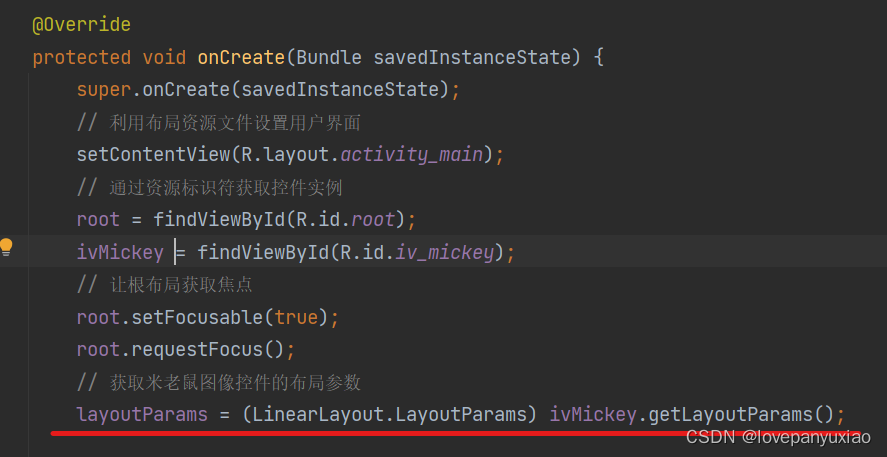Screen dimensions: 887x457
Task: Click the yellow lightbulb quick-fix icon
Action: pos(6,248)
